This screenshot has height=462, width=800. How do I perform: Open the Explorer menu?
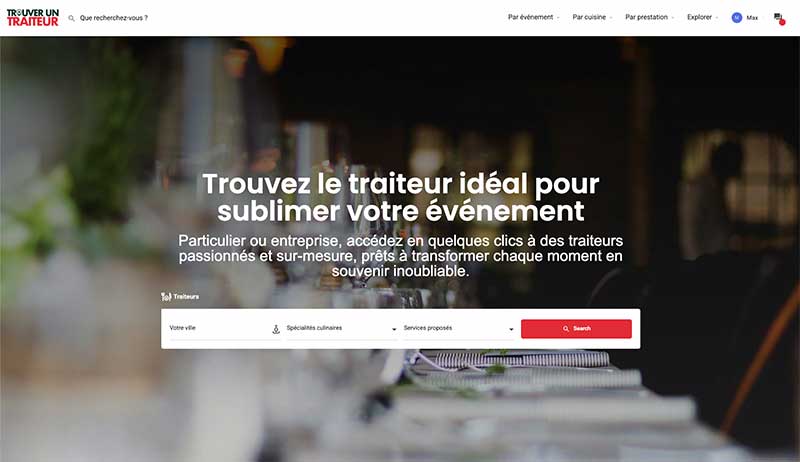coord(702,17)
